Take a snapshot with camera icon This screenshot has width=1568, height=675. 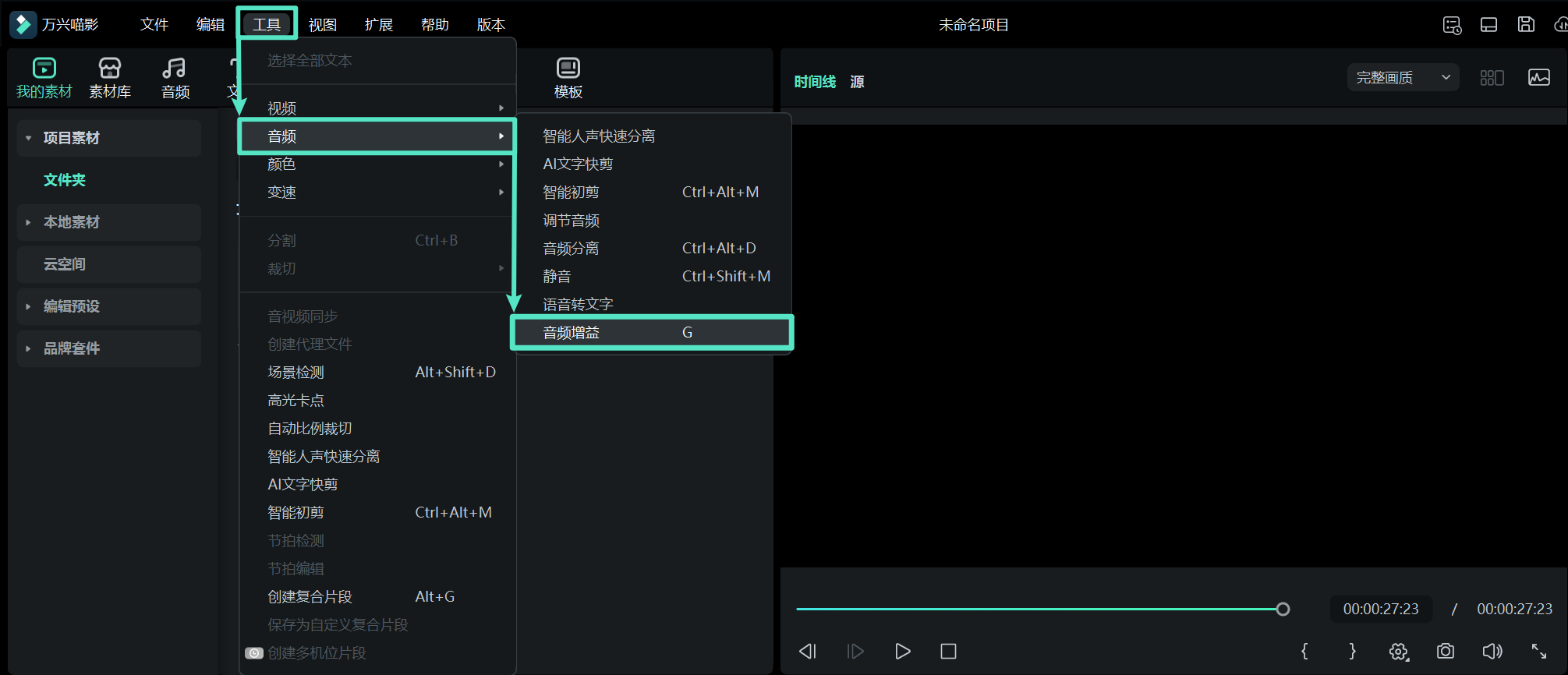click(x=1446, y=651)
